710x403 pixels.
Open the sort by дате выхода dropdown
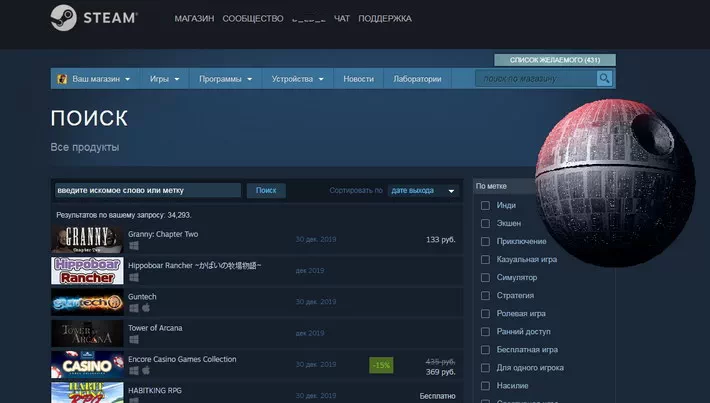(x=423, y=191)
